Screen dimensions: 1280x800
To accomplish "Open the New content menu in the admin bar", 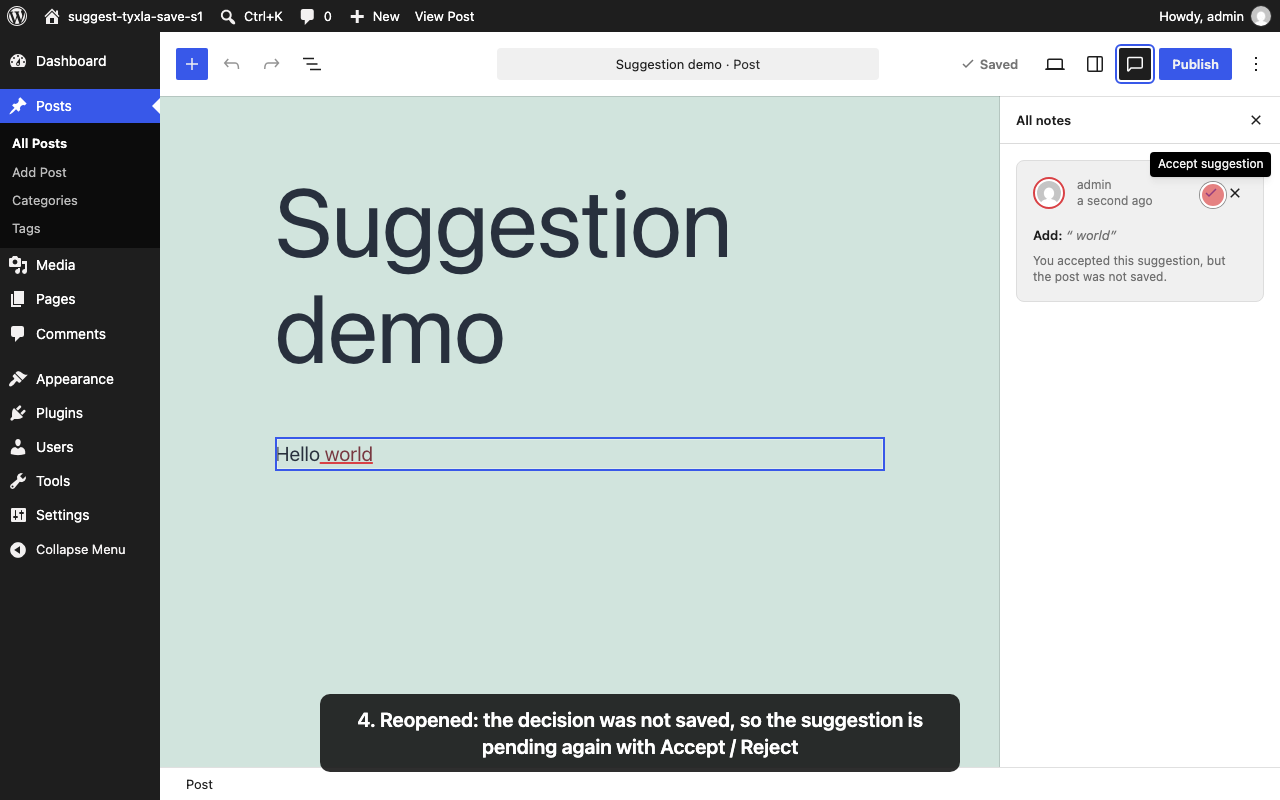I will coord(375,16).
